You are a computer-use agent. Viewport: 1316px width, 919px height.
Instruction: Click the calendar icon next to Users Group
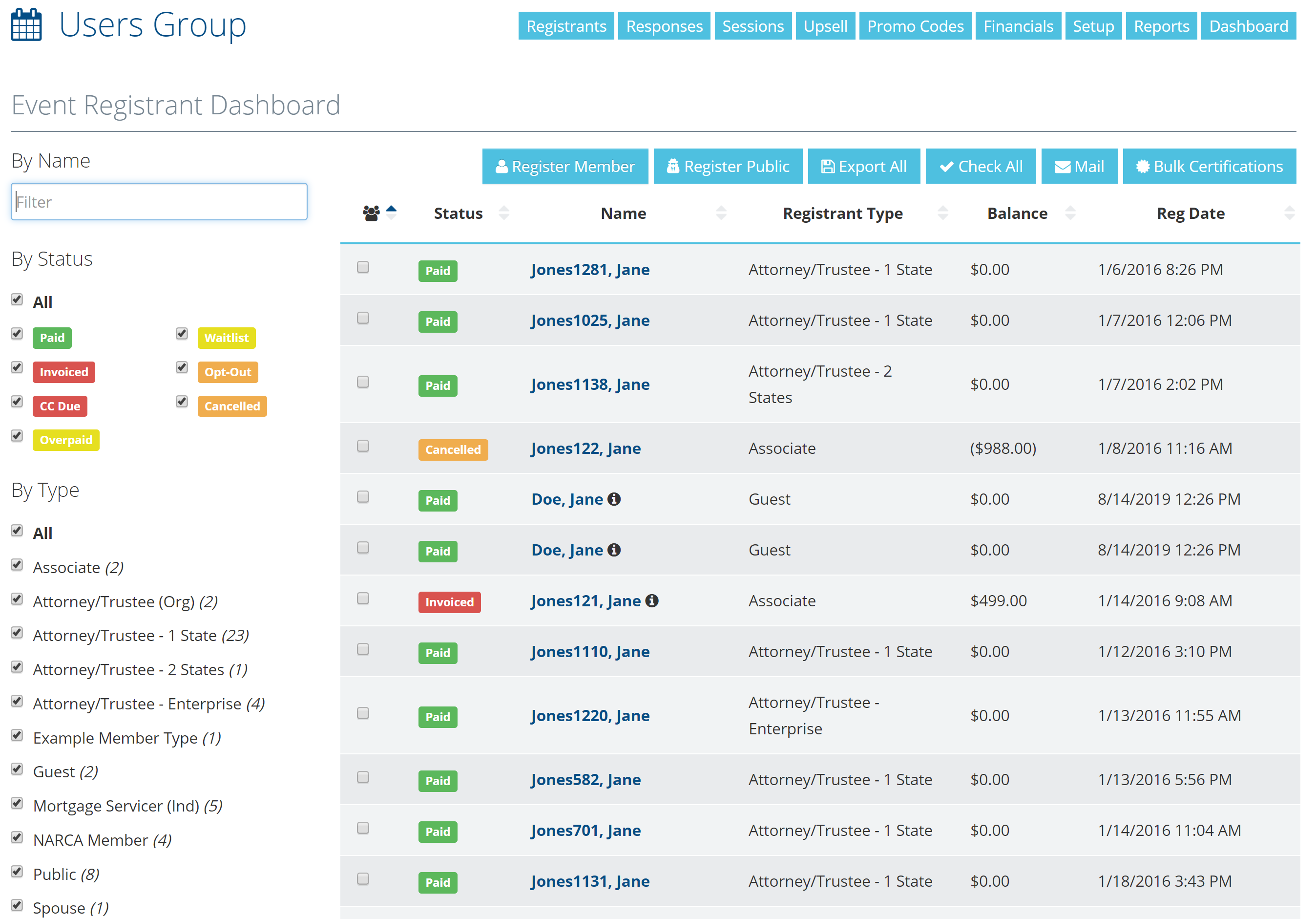pos(26,24)
